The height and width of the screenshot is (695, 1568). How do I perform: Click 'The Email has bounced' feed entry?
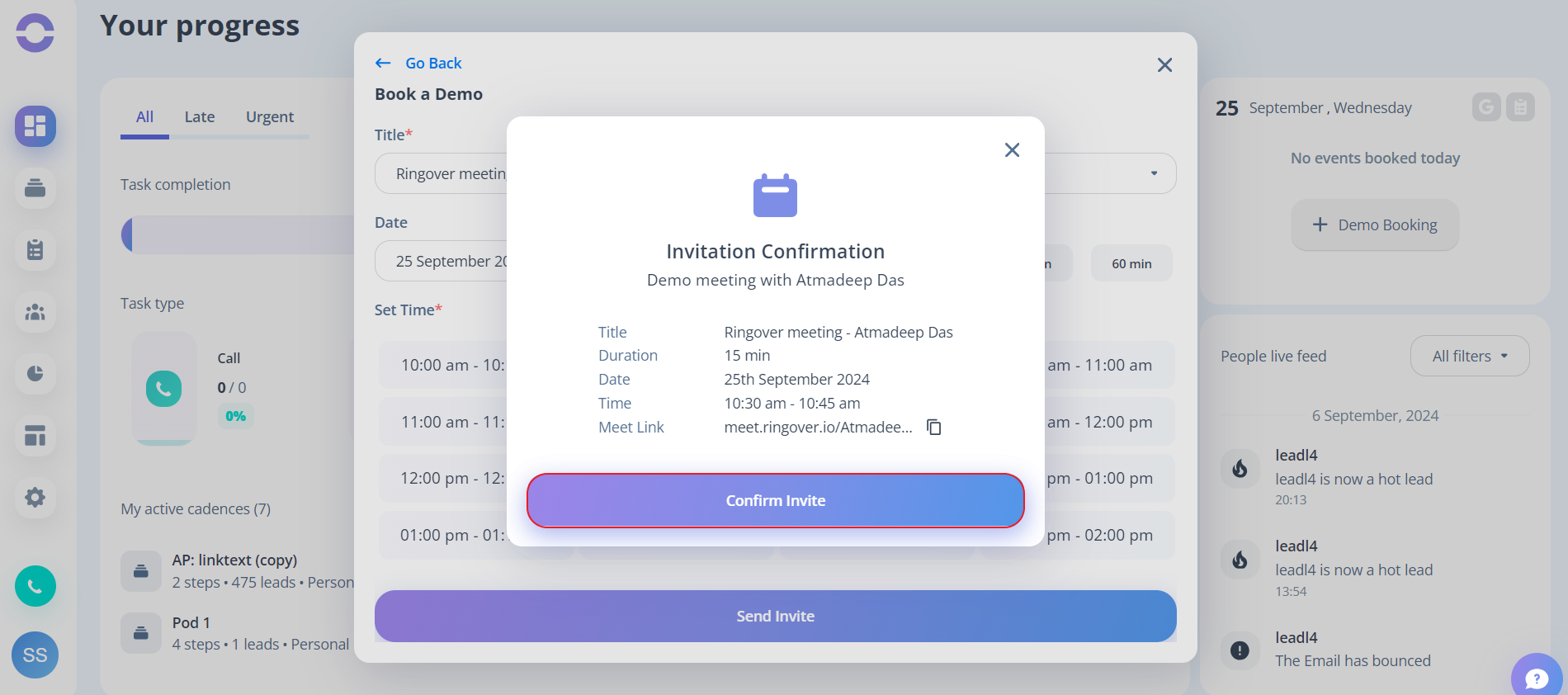1353,660
